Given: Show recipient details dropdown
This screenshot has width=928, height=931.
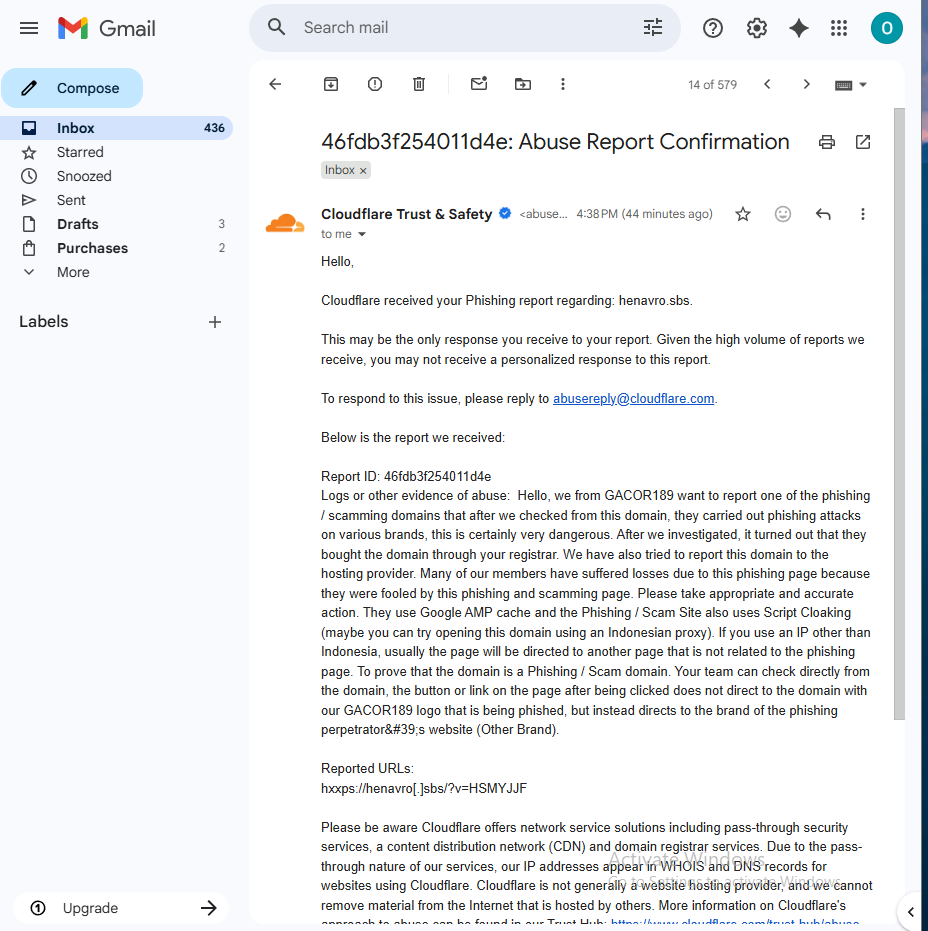Looking at the screenshot, I should click(362, 235).
